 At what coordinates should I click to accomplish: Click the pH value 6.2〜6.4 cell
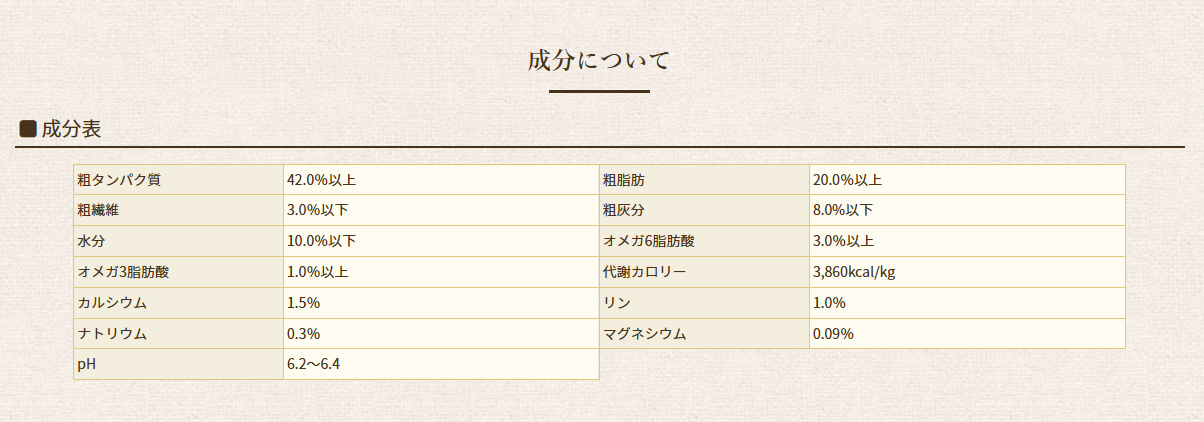pyautogui.click(x=441, y=364)
